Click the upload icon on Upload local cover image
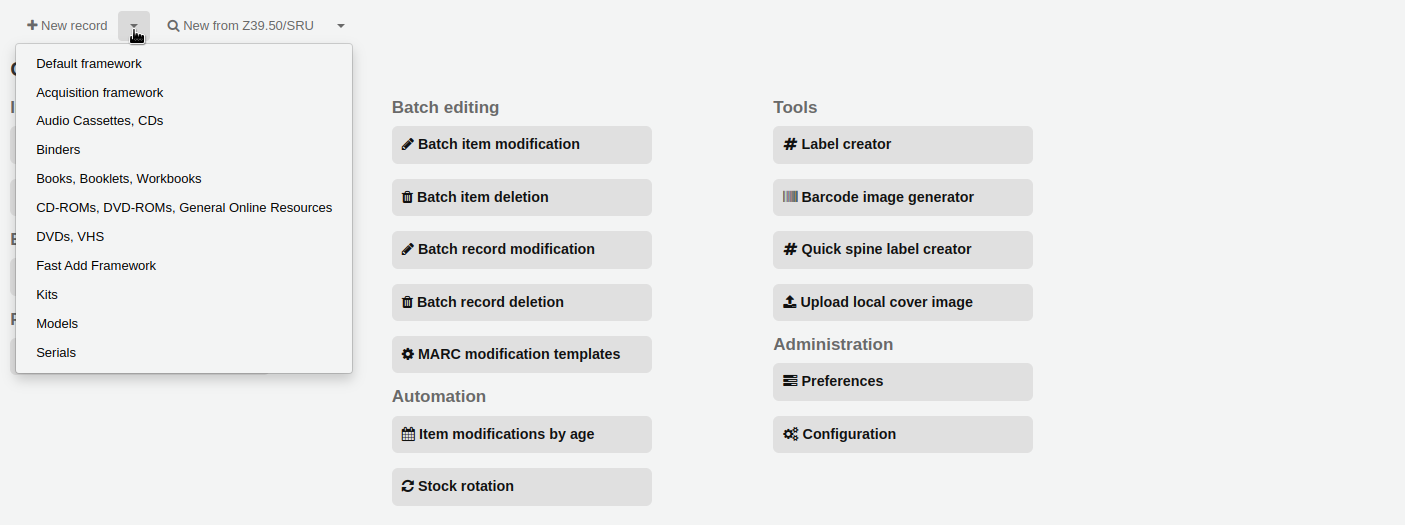 pos(790,302)
